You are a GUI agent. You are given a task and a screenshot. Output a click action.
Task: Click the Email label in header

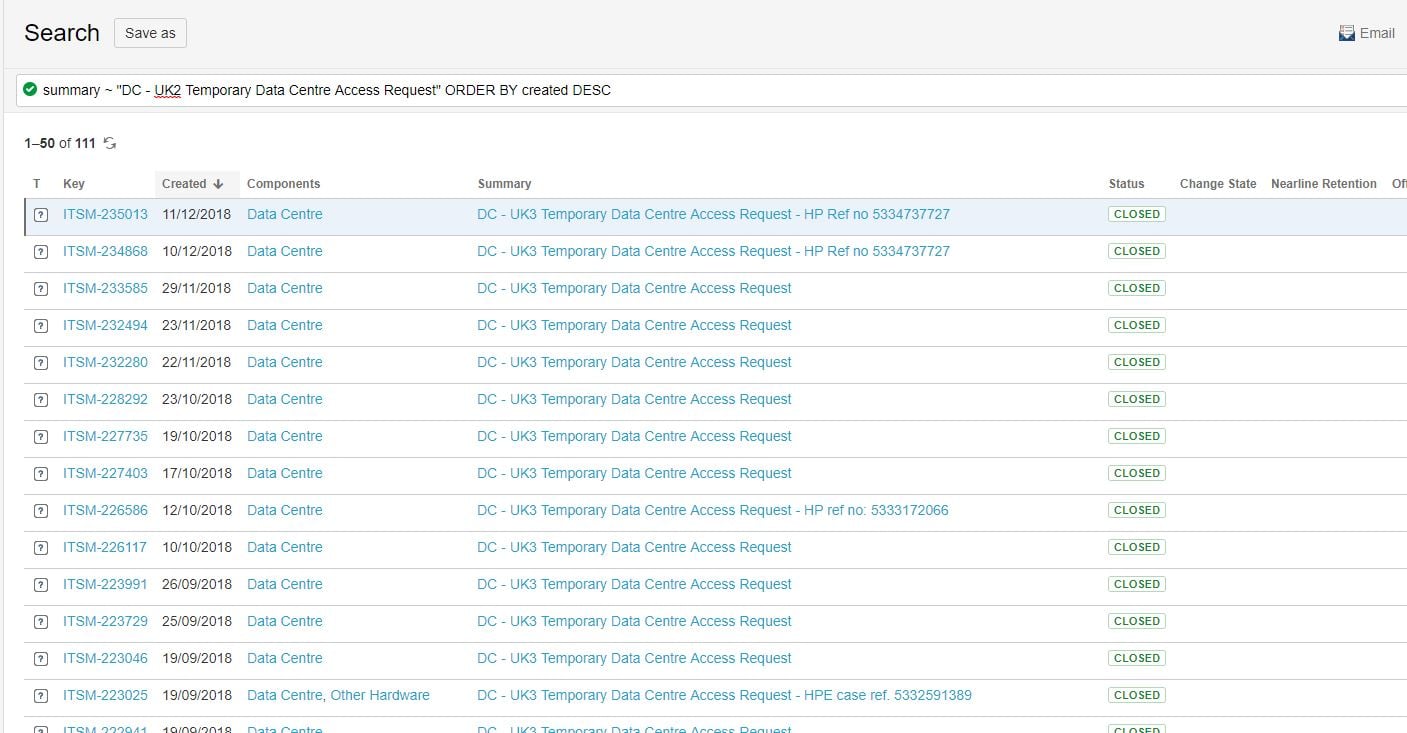pos(1377,33)
